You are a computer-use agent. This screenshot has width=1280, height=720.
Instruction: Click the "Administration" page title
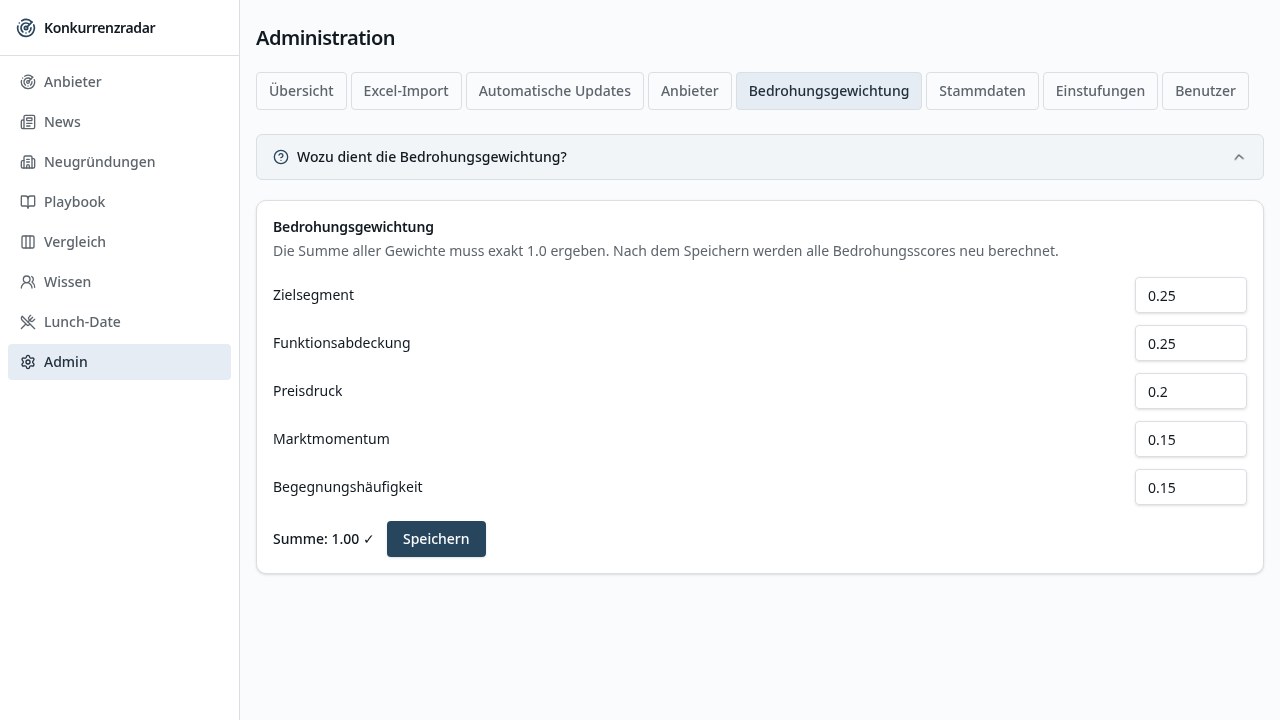[x=325, y=38]
